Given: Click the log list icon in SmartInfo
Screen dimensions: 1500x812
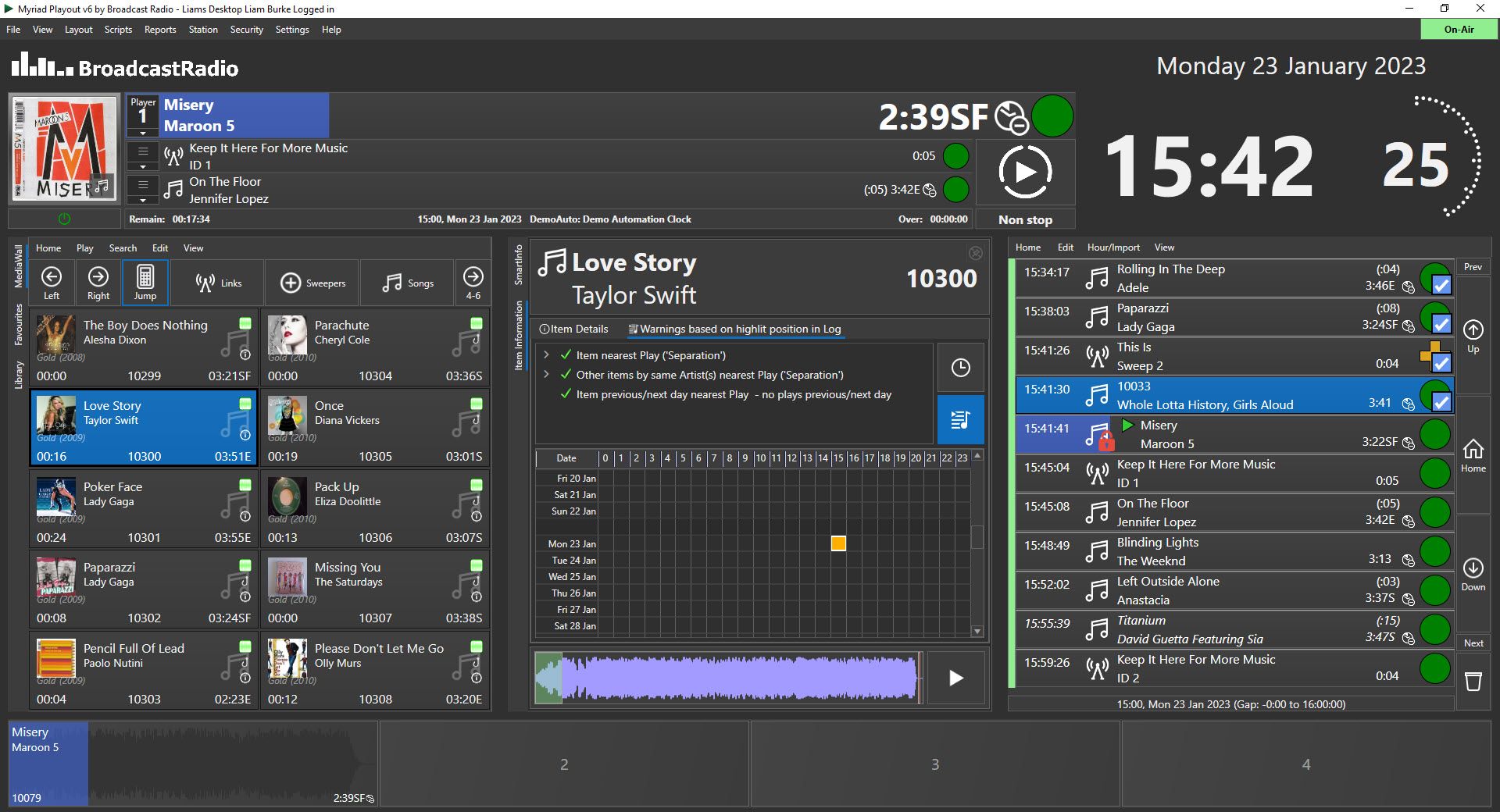Looking at the screenshot, I should coord(960,420).
